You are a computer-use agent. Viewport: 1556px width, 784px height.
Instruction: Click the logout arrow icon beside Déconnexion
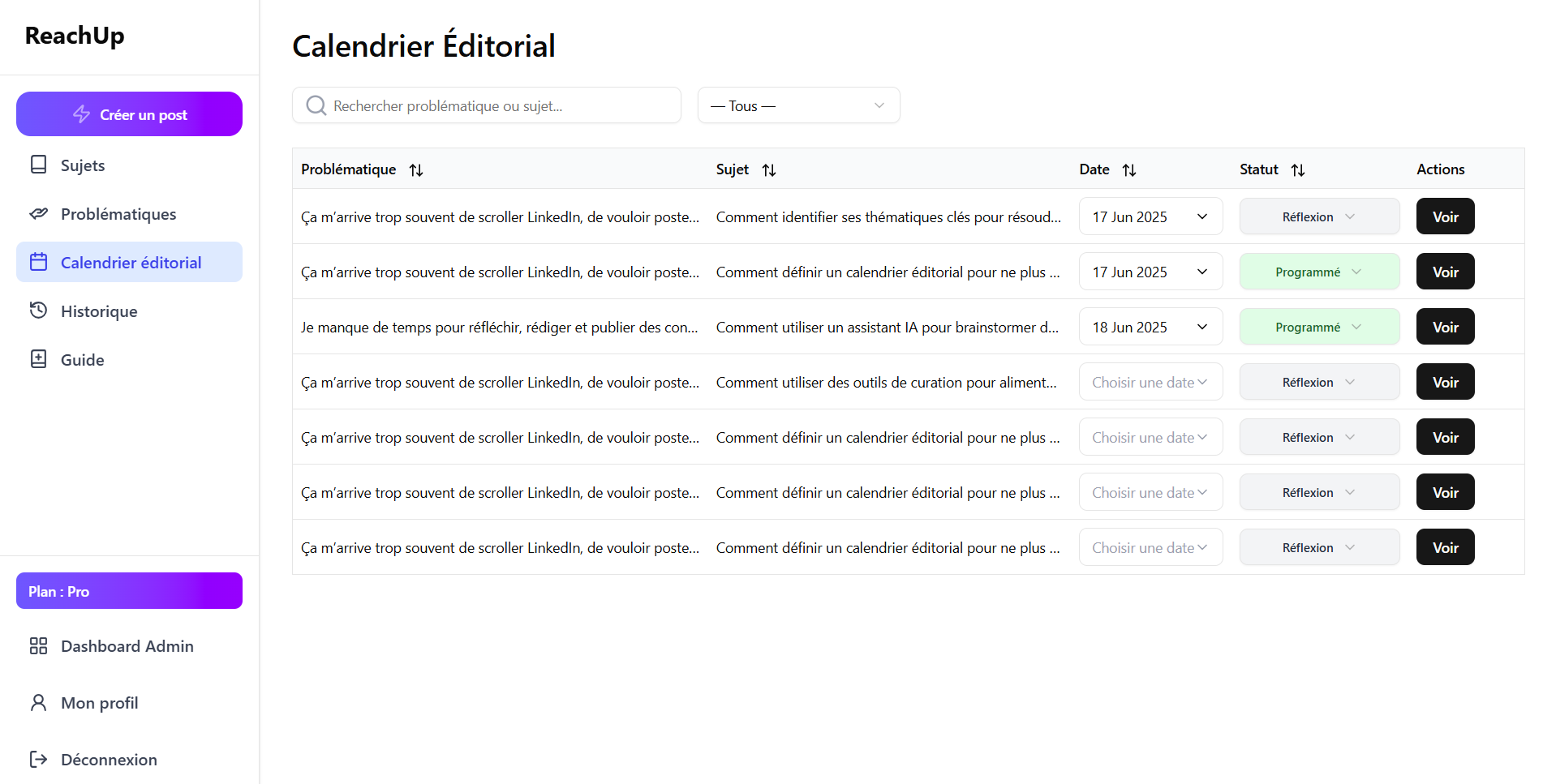(38, 759)
